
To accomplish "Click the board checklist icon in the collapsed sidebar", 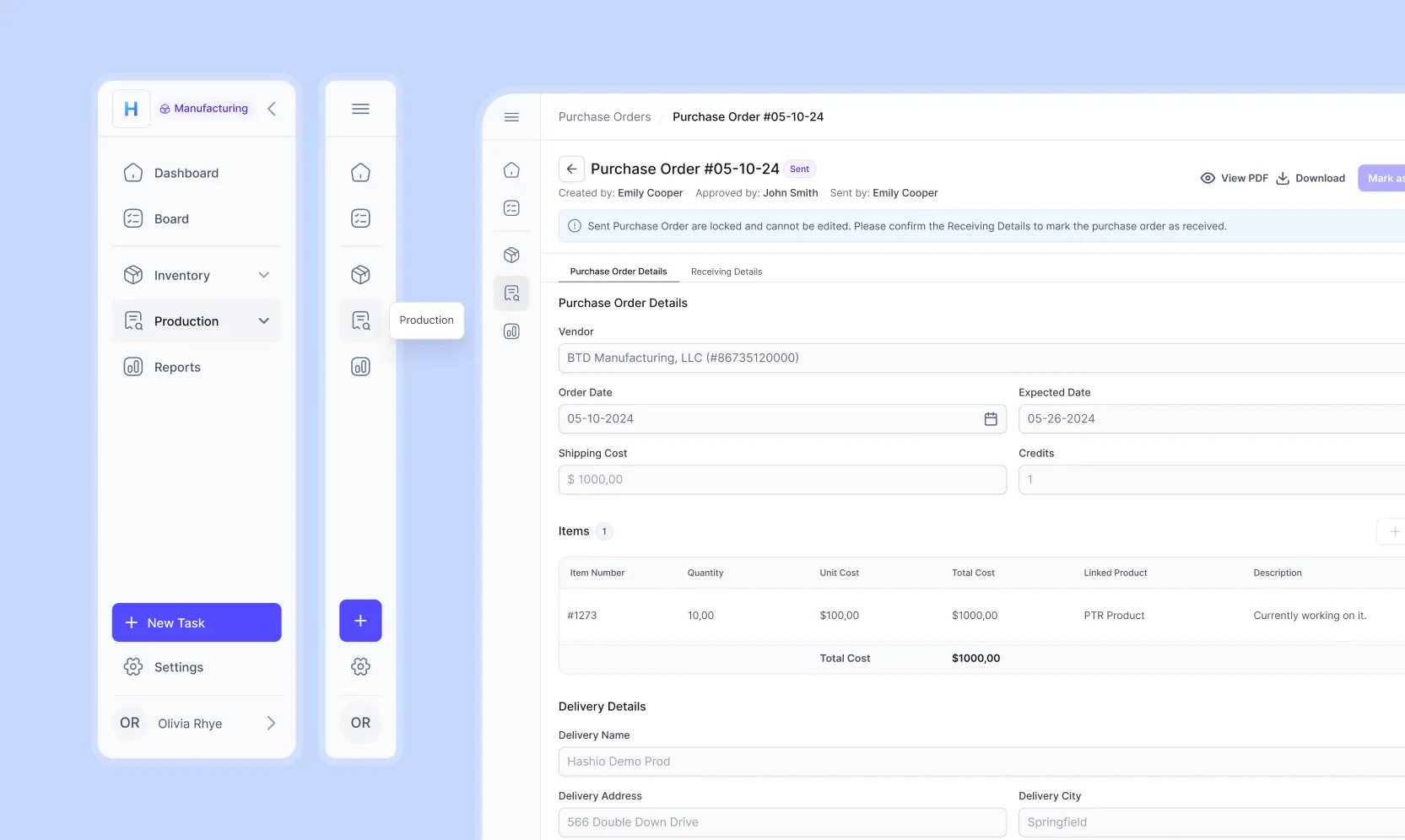I will 360,218.
